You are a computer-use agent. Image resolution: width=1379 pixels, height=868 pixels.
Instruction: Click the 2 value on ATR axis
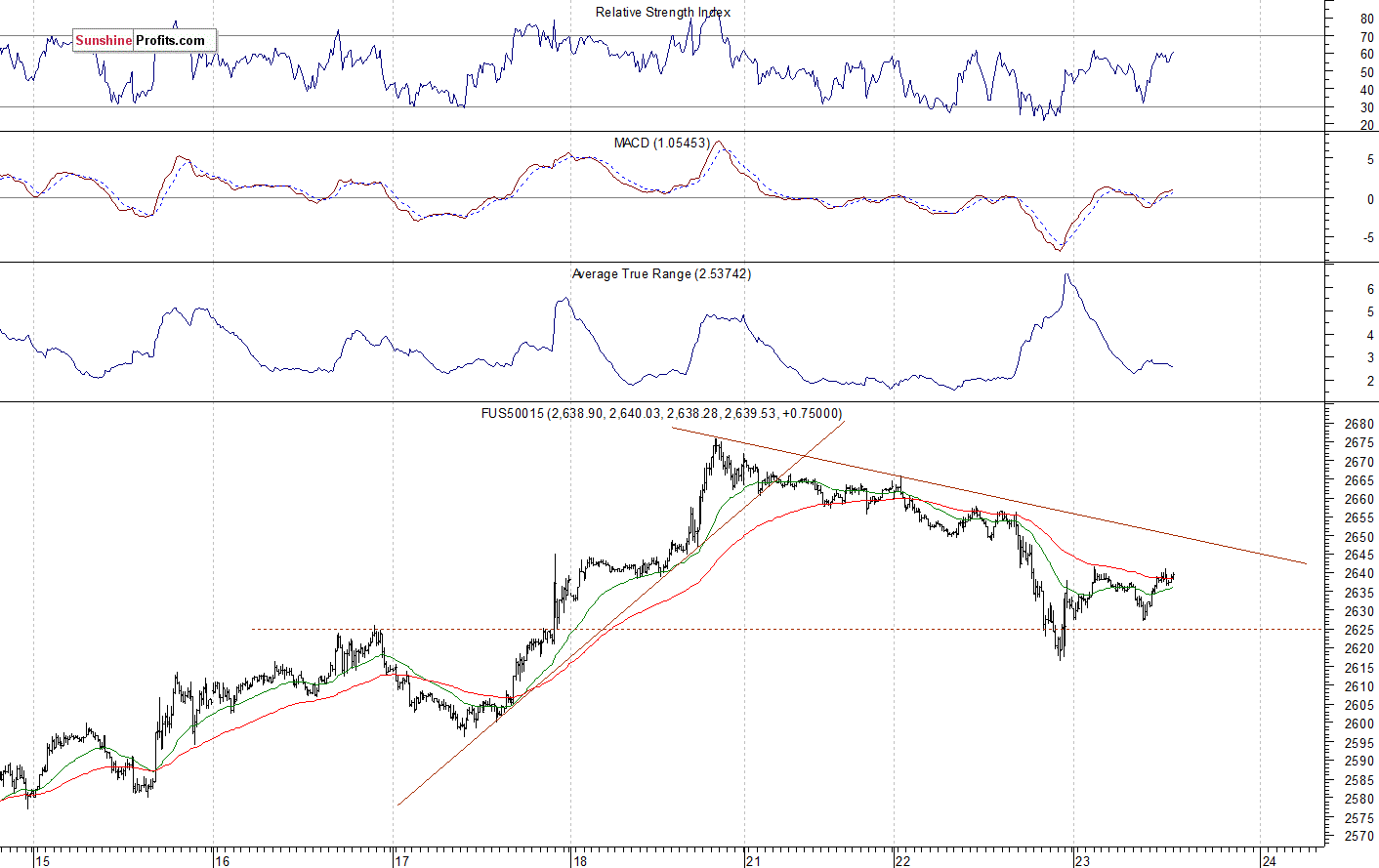click(x=1370, y=382)
